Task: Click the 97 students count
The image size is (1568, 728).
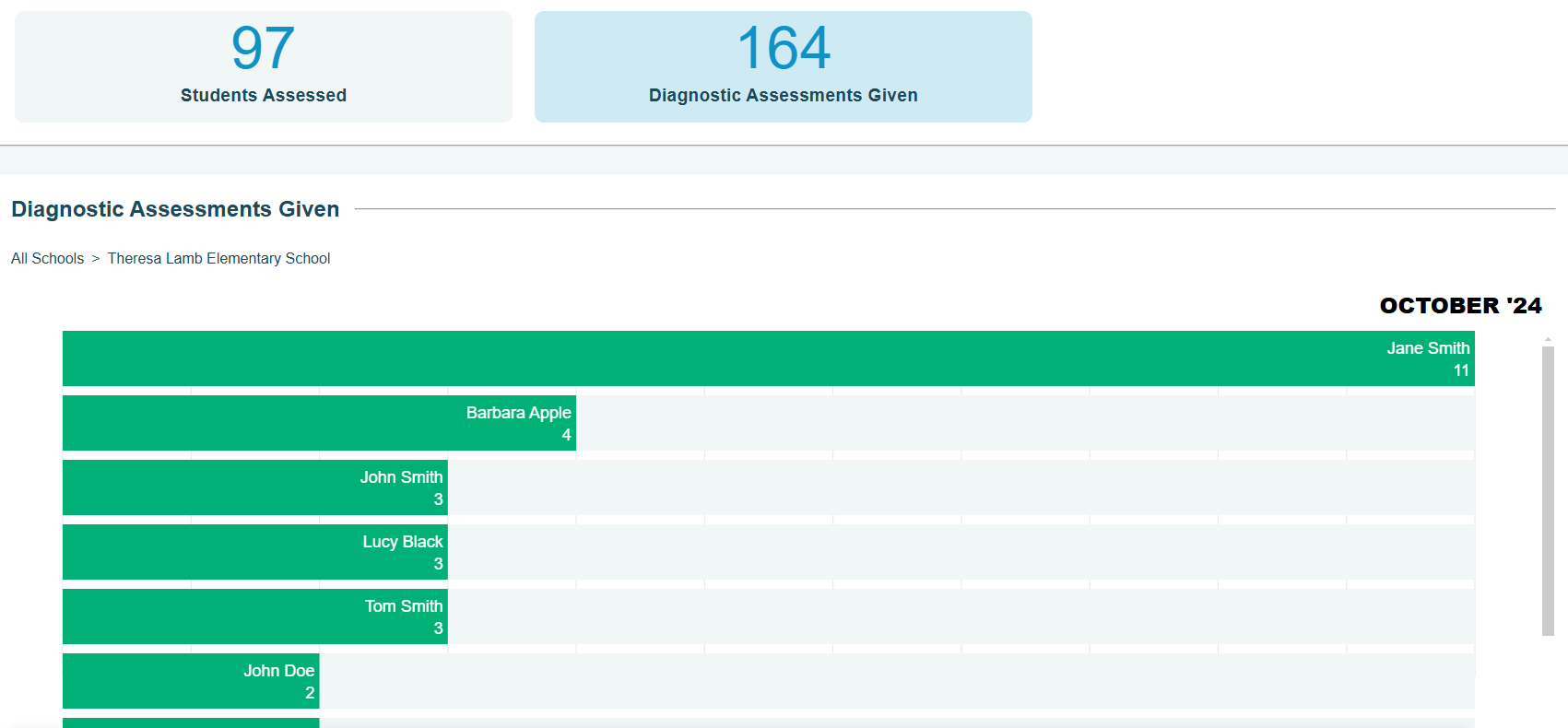Action: [x=264, y=48]
